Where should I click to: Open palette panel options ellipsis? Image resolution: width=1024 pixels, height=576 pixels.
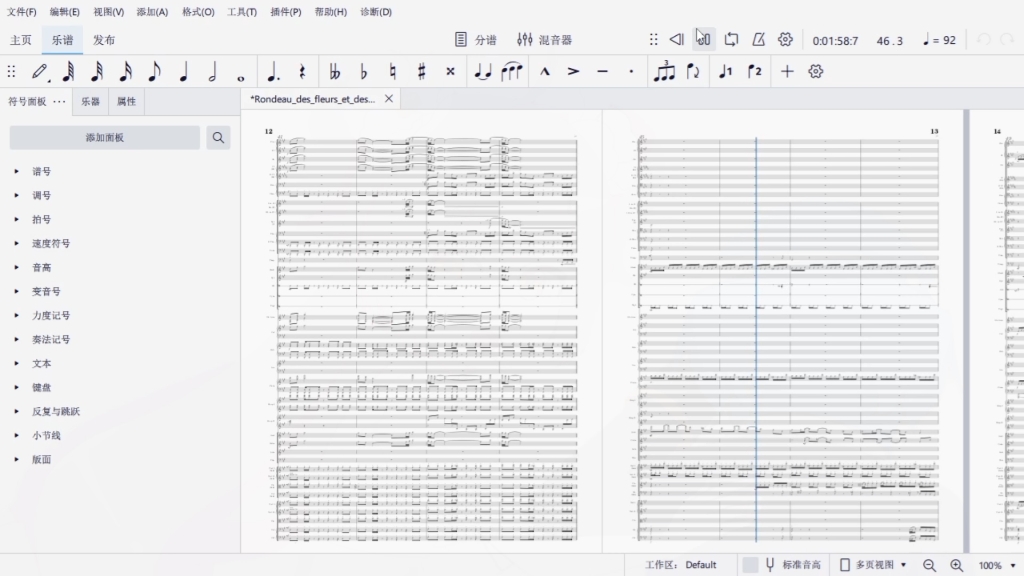tap(59, 101)
